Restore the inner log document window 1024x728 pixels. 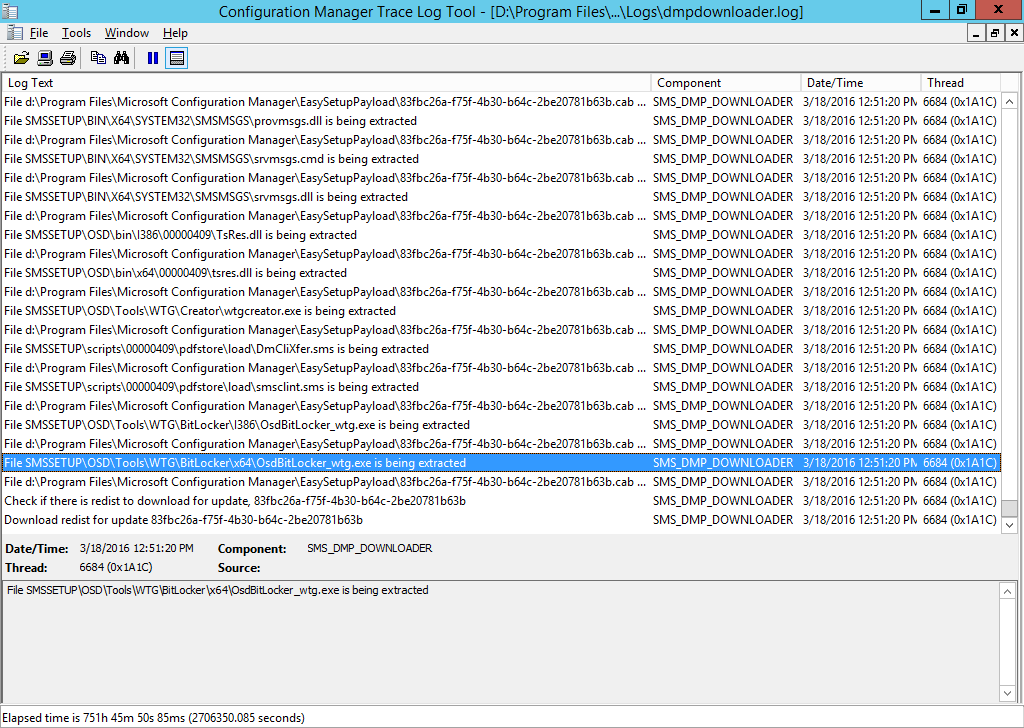coord(995,33)
